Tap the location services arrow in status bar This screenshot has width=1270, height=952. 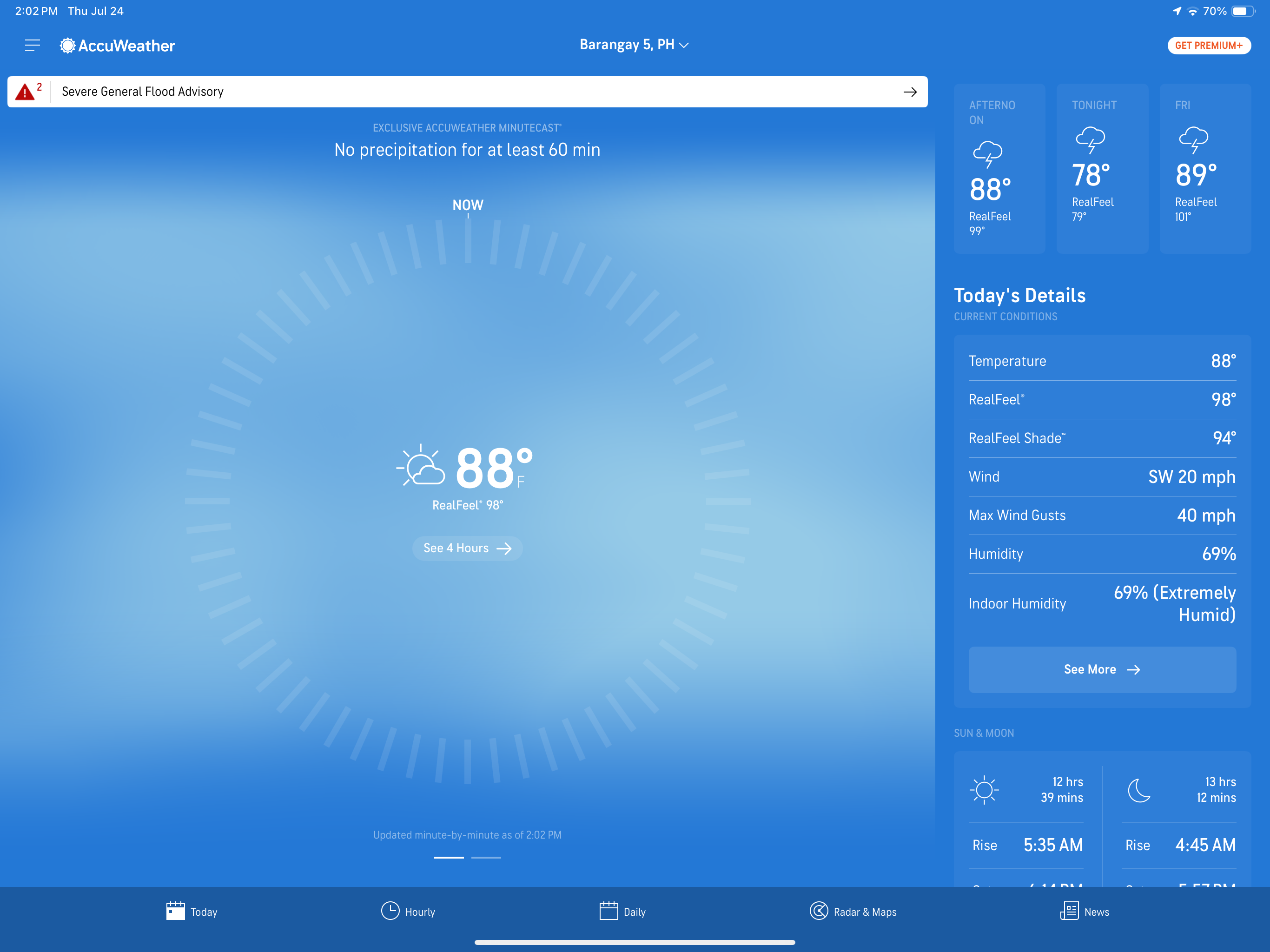(x=1177, y=11)
